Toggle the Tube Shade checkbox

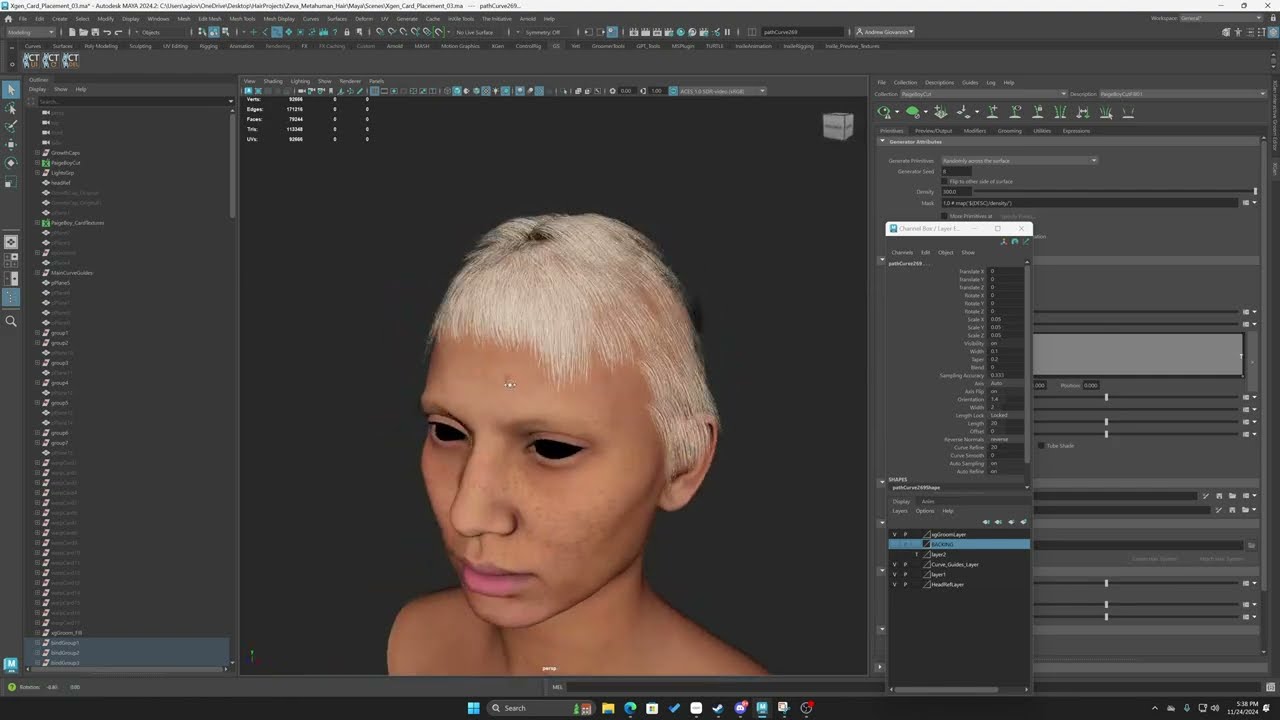[1041, 445]
